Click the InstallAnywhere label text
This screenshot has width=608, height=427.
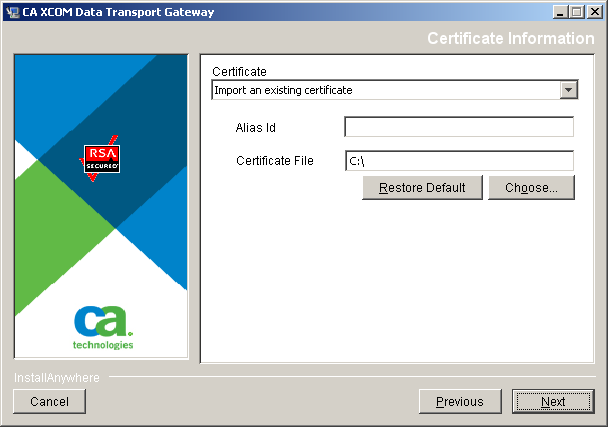[56, 378]
